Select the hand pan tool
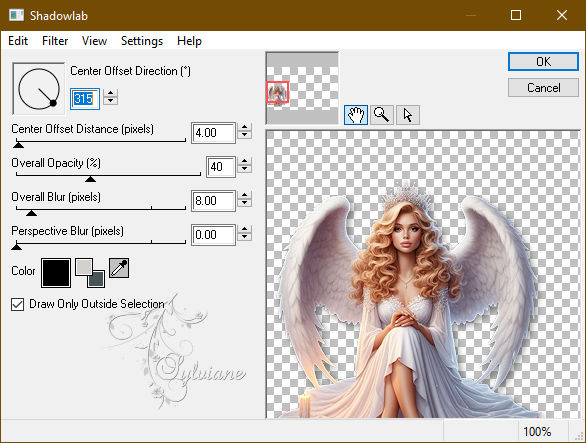The image size is (586, 443). tap(355, 115)
